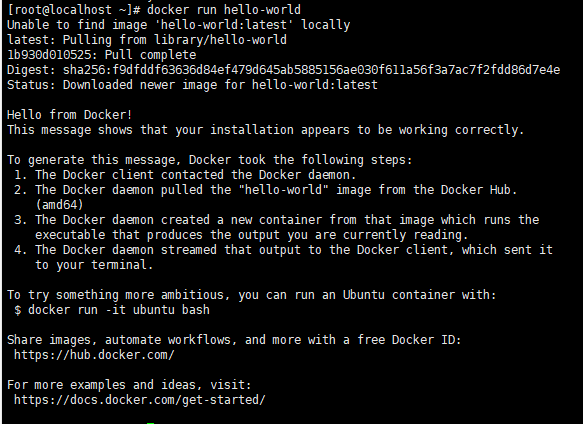583x424 pixels.
Task: Click 'For more examples and ideas' line
Action: coord(129,385)
